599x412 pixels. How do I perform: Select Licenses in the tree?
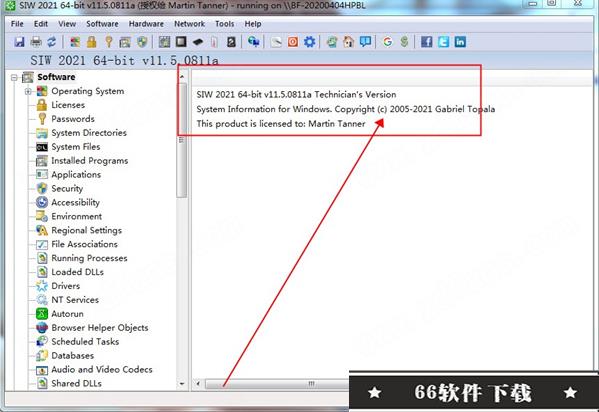click(x=68, y=105)
